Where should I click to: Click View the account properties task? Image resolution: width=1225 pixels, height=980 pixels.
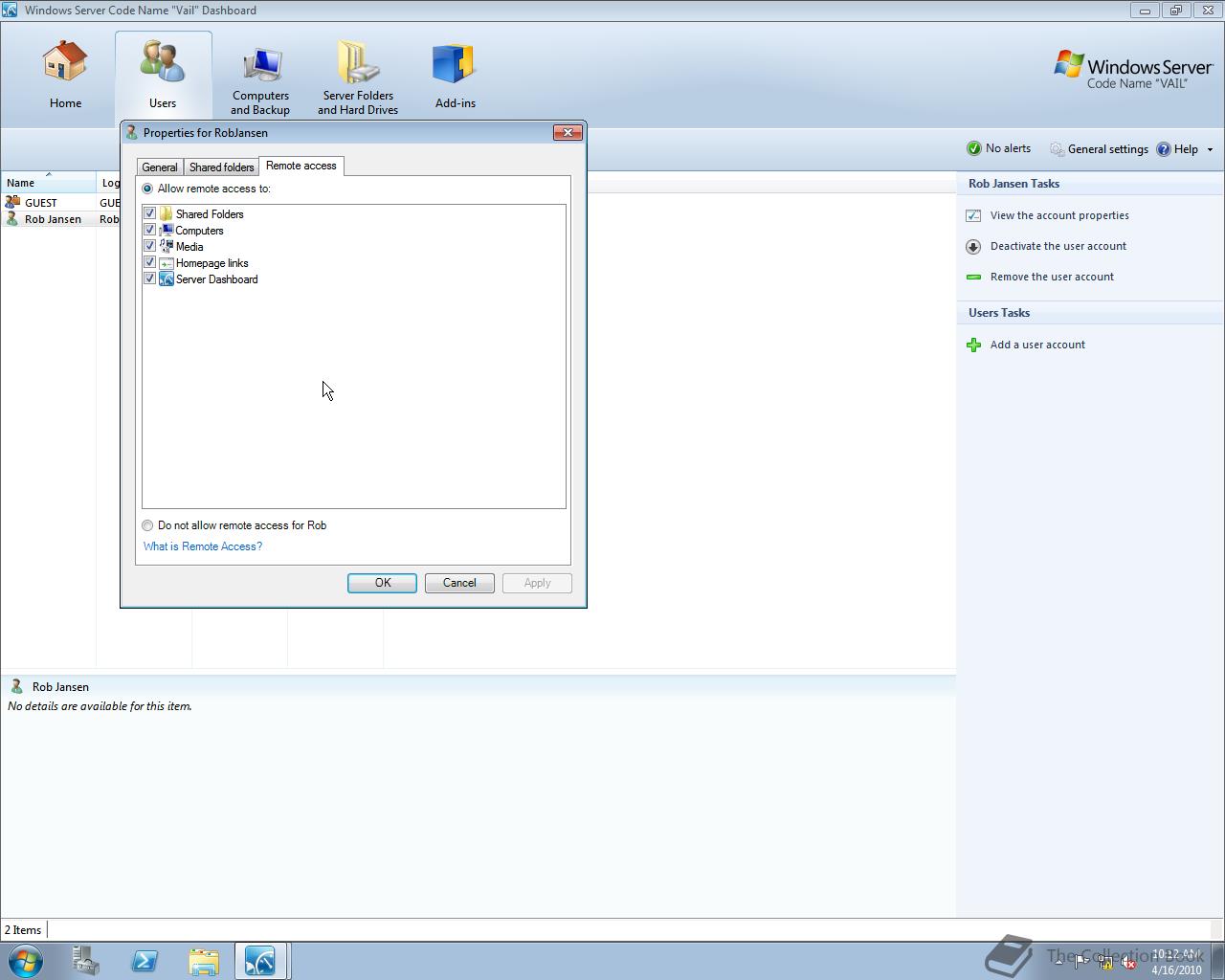[x=1059, y=215]
